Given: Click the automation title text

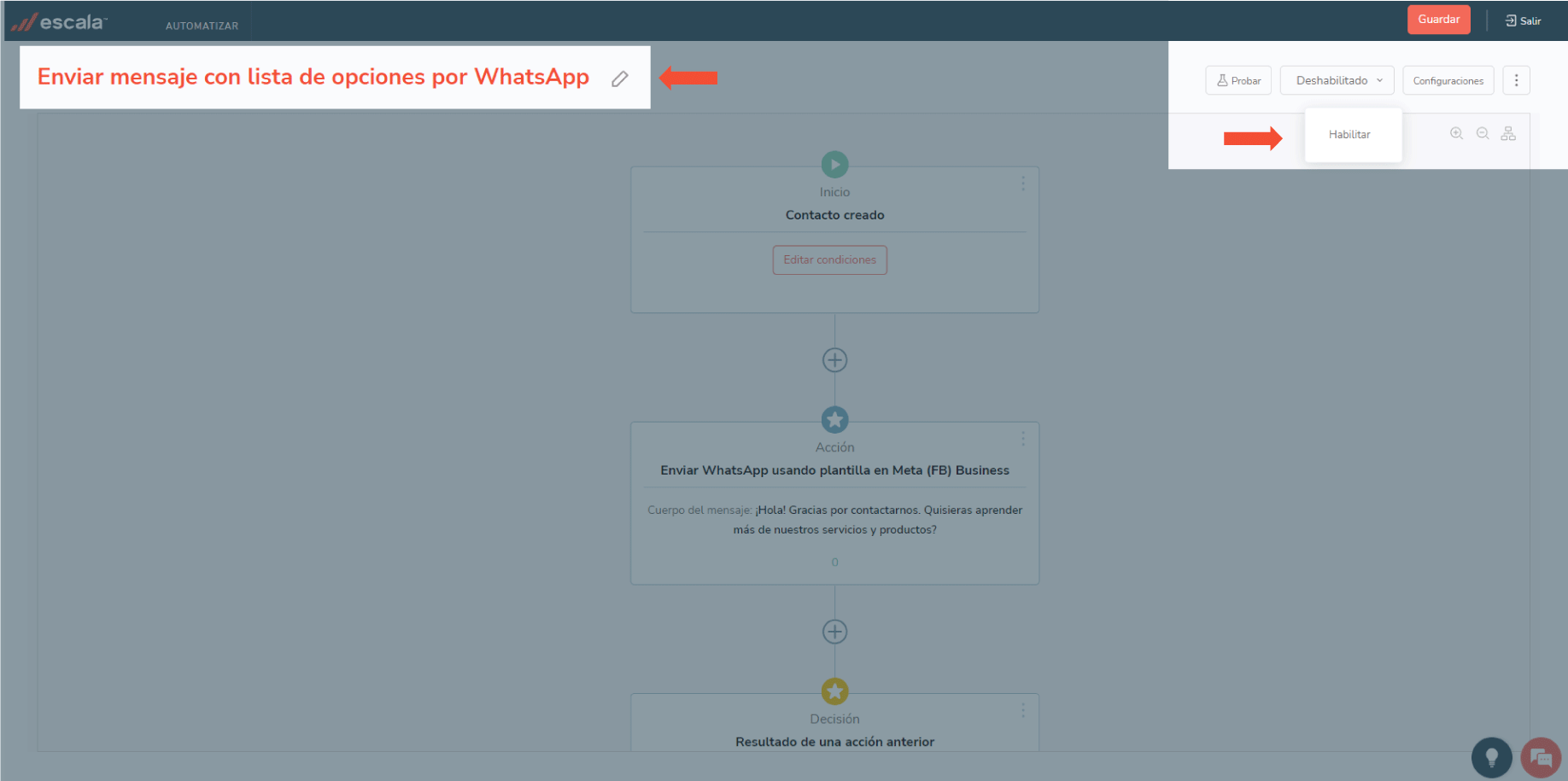Looking at the screenshot, I should tap(313, 77).
